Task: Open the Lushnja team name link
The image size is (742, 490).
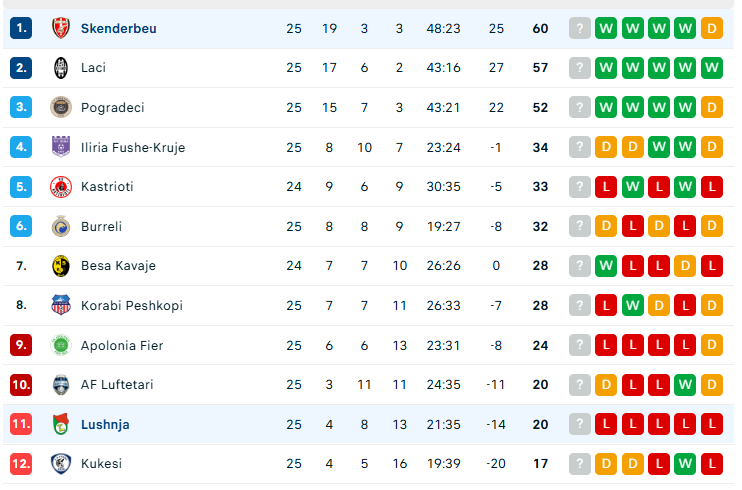Action: tap(105, 425)
